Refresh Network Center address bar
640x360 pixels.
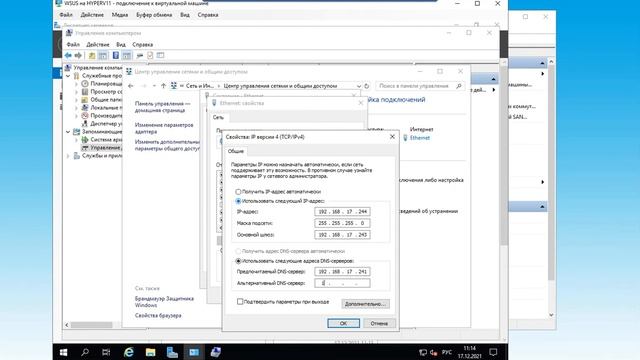pyautogui.click(x=367, y=86)
